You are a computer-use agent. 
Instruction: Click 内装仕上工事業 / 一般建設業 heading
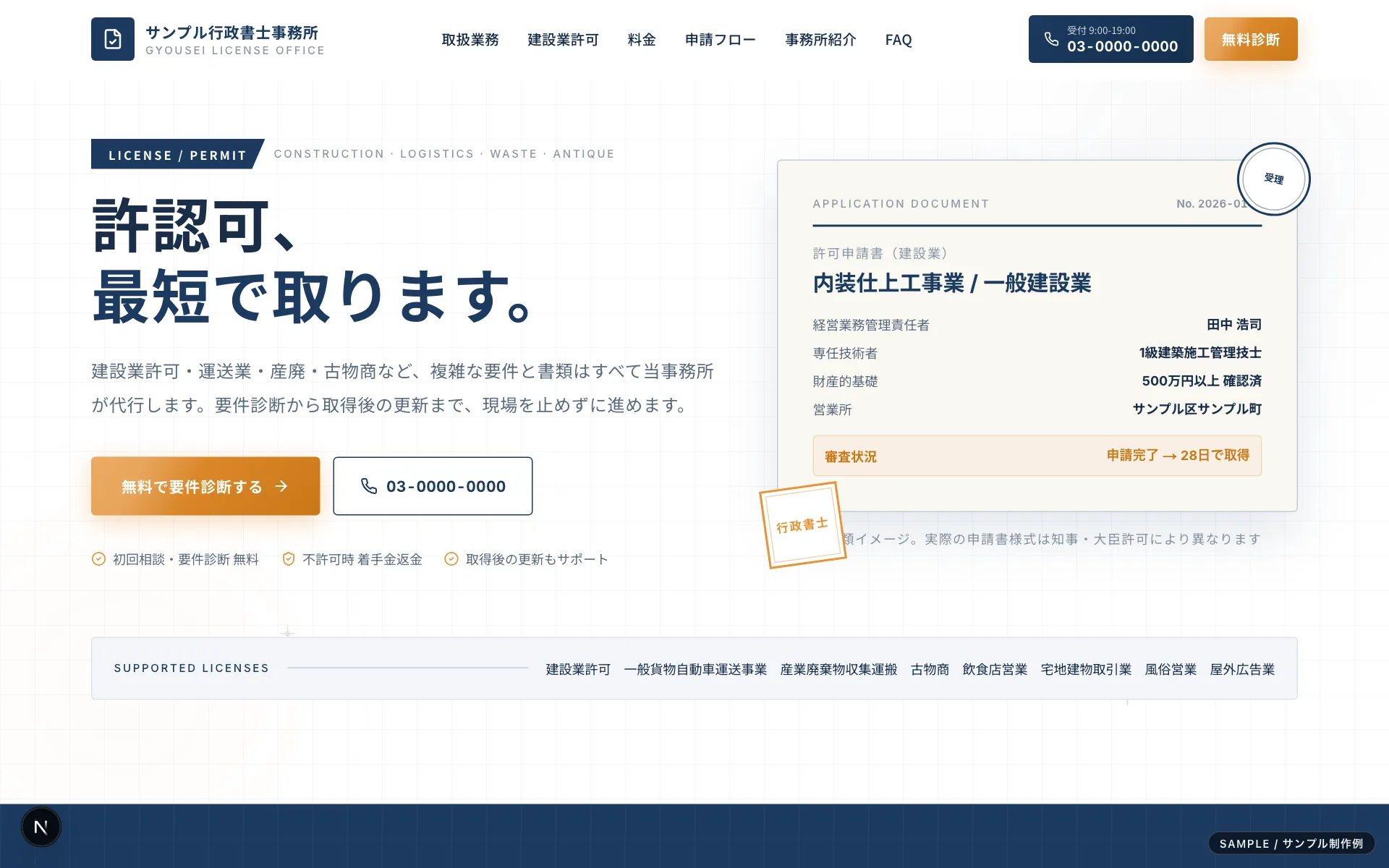pos(952,283)
